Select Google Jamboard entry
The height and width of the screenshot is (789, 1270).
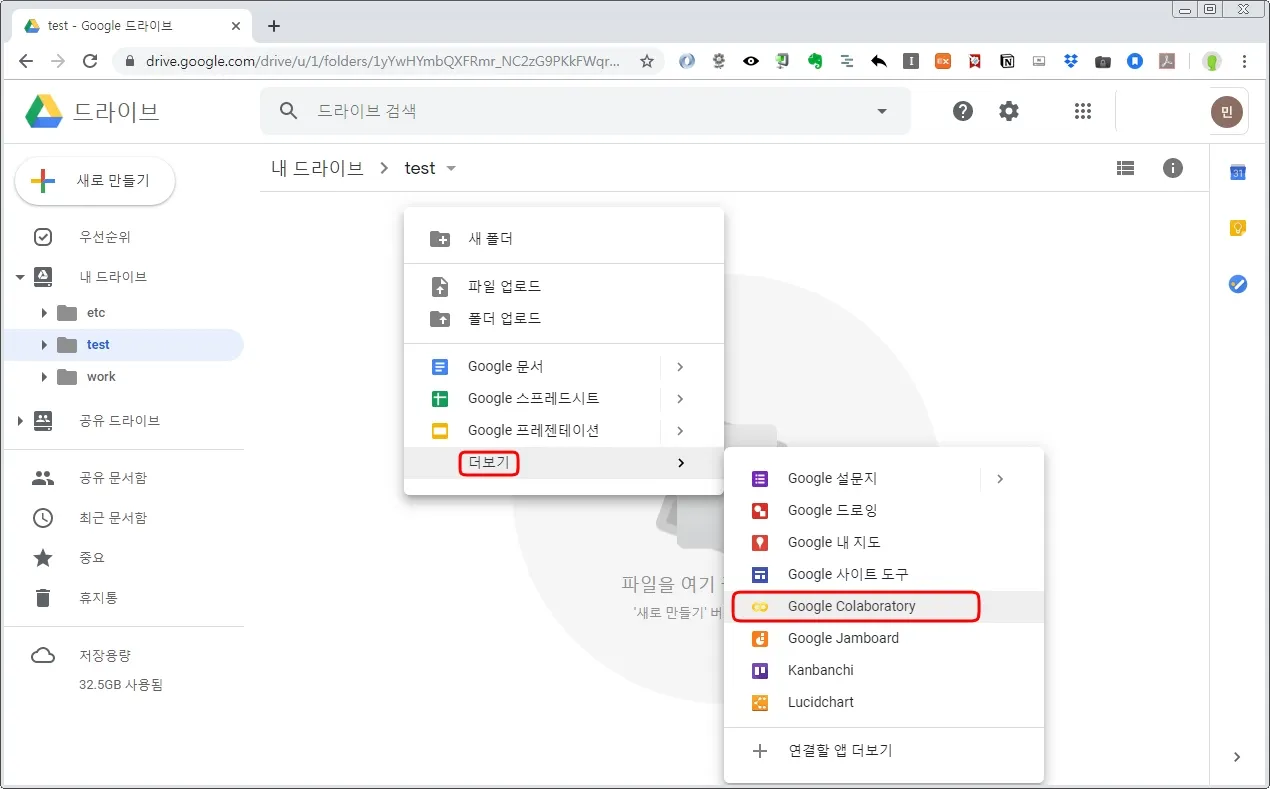click(x=884, y=639)
